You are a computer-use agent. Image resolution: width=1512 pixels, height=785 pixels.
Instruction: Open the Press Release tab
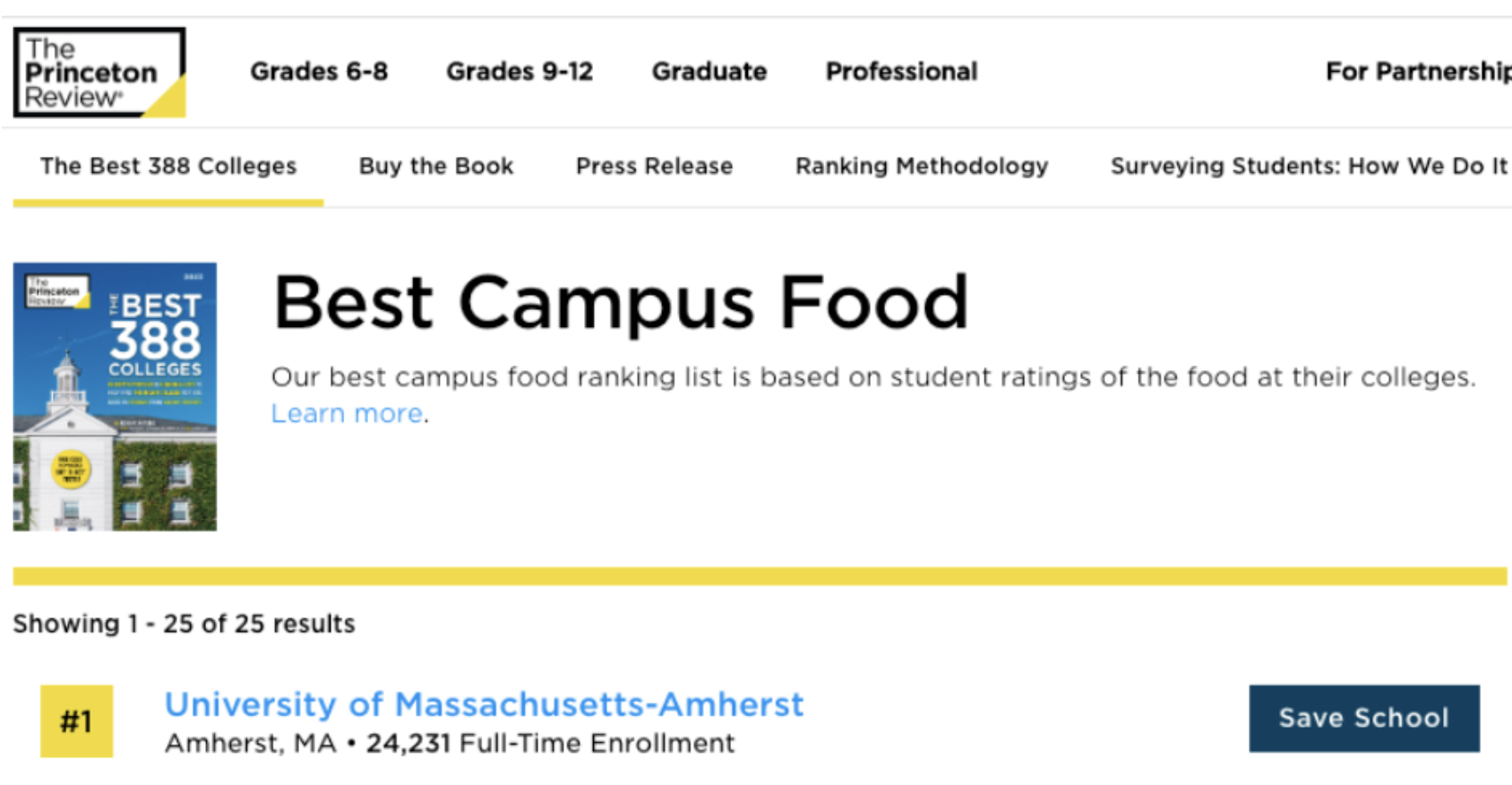[654, 167]
